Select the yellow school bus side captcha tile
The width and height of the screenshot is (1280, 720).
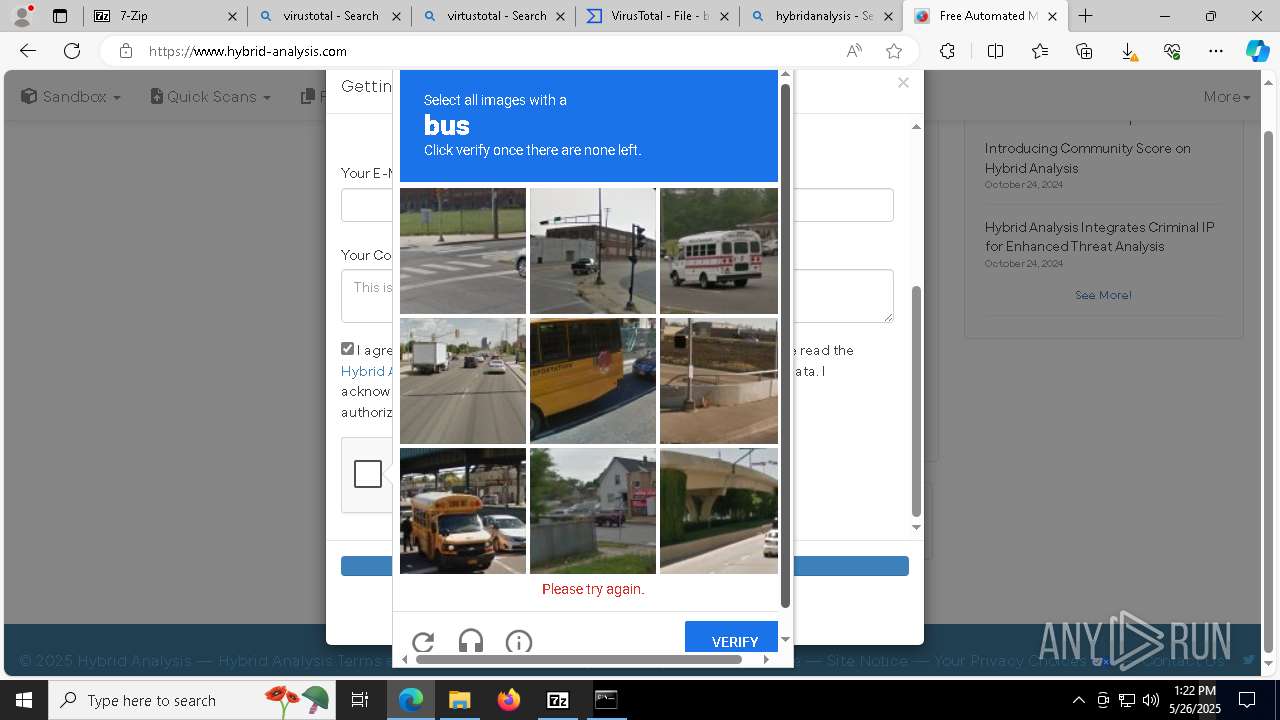point(593,381)
